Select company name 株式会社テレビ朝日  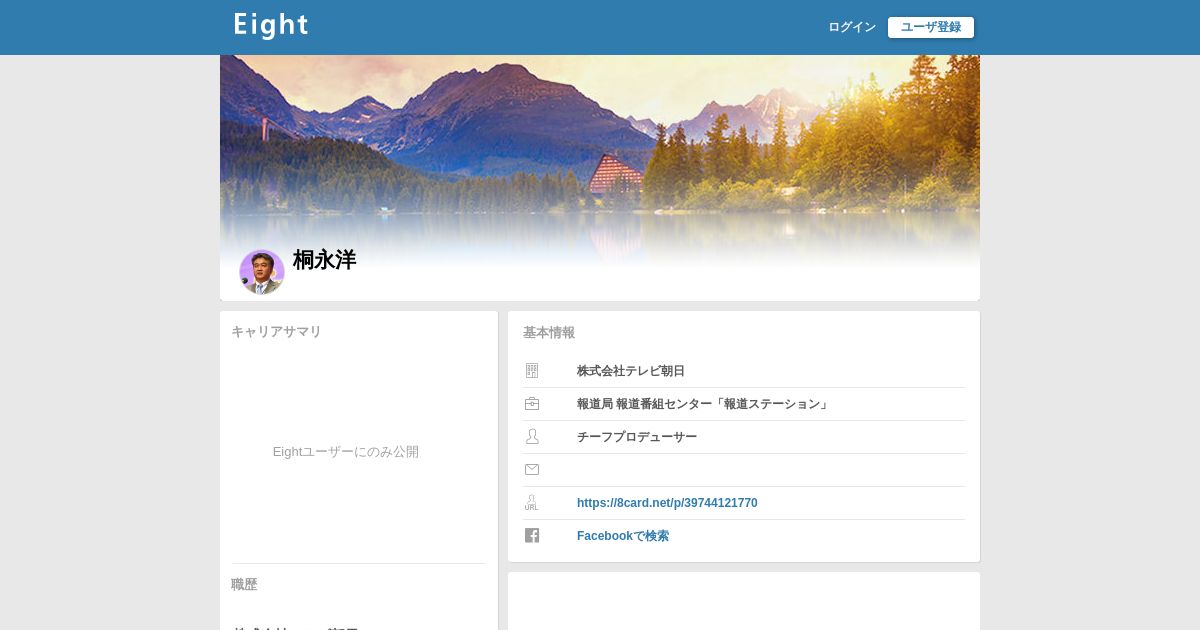coord(631,371)
